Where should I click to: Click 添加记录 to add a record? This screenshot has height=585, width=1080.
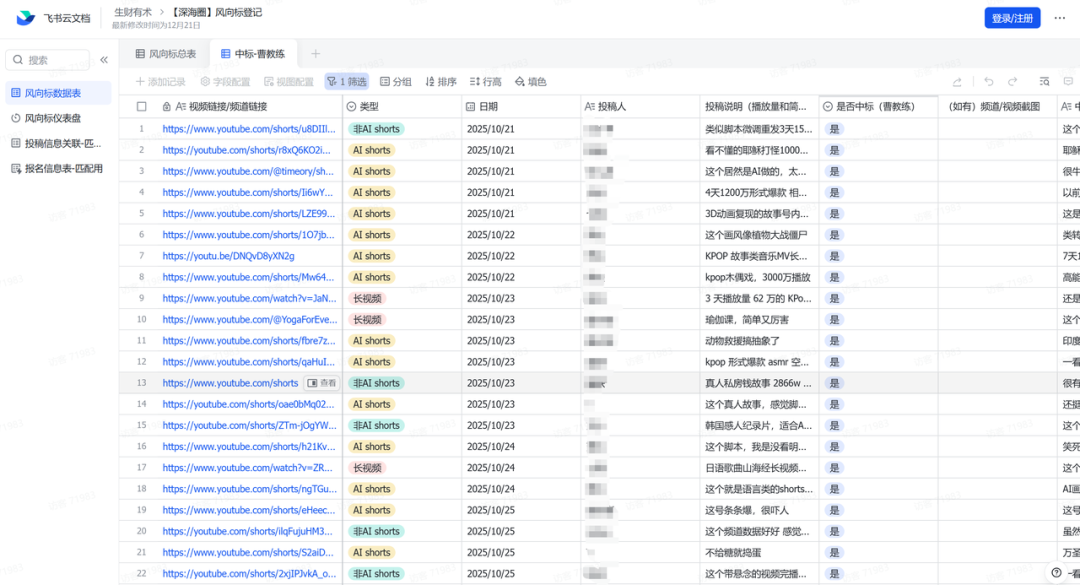pos(160,81)
